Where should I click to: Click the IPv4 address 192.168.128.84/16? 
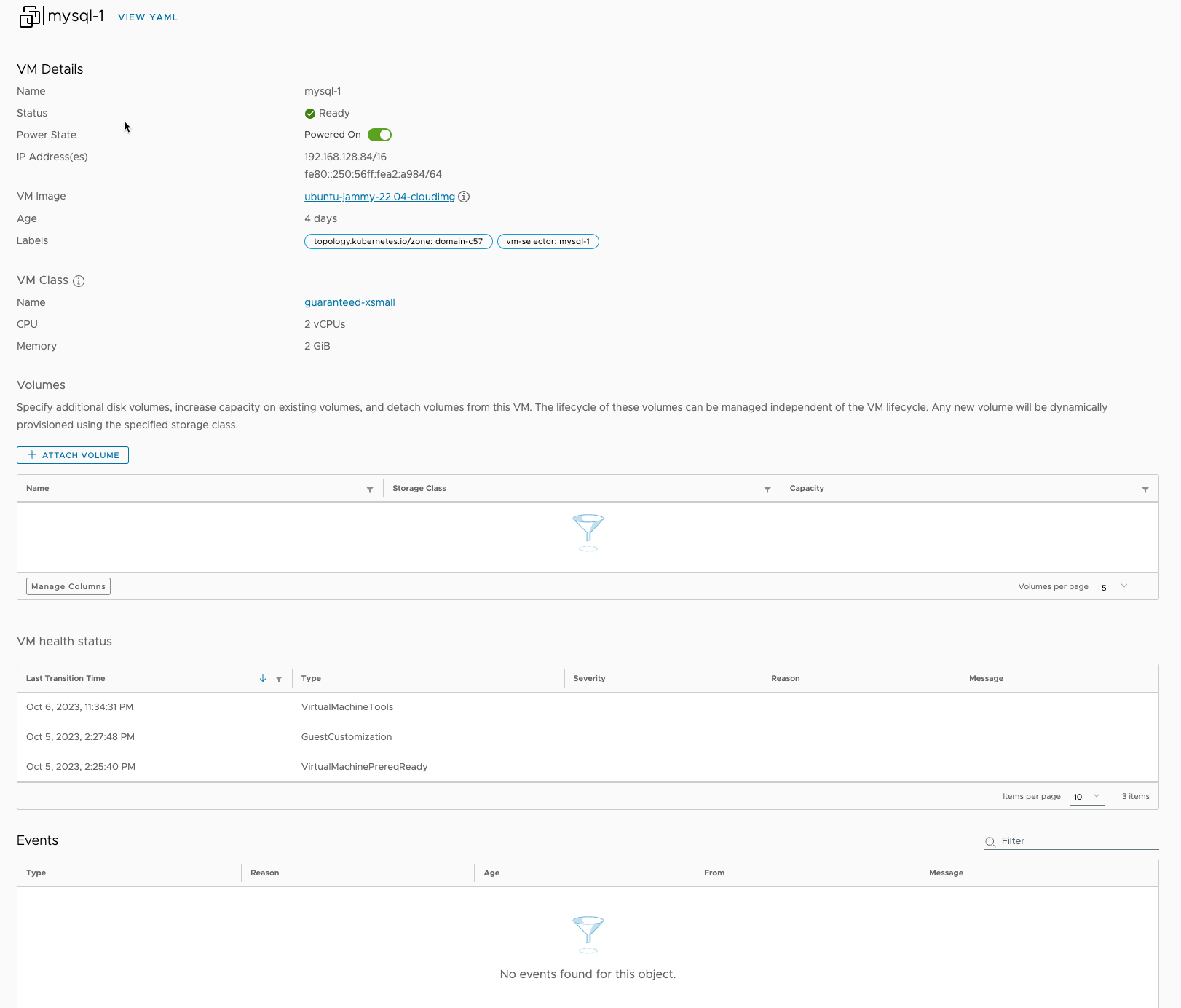point(345,157)
